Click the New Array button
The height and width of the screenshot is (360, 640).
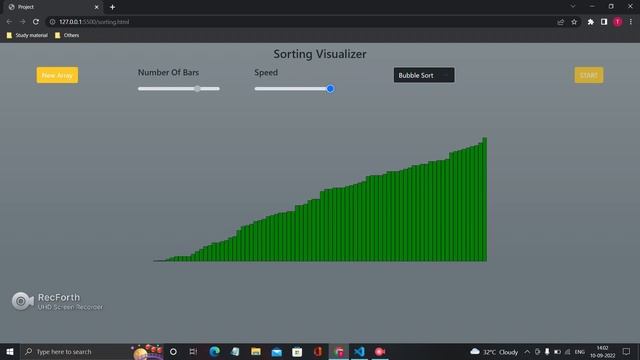click(x=57, y=75)
